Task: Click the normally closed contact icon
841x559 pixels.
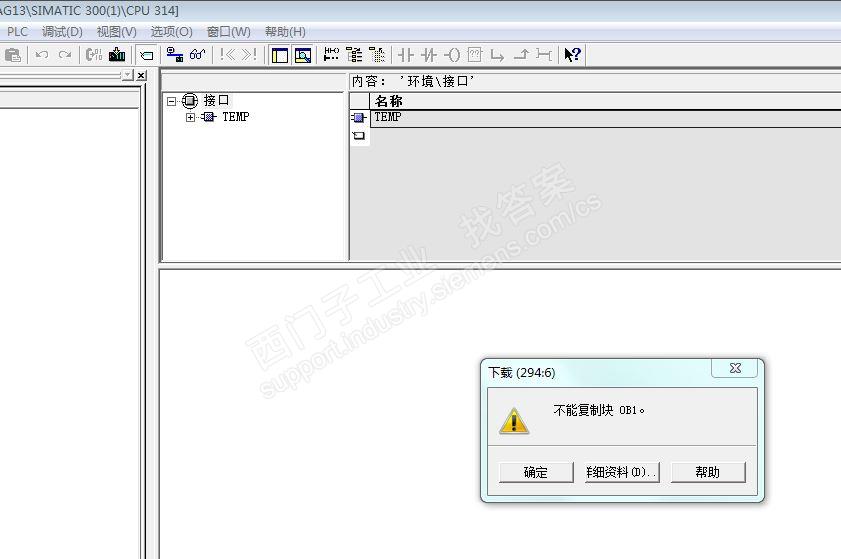Action: pyautogui.click(x=429, y=55)
